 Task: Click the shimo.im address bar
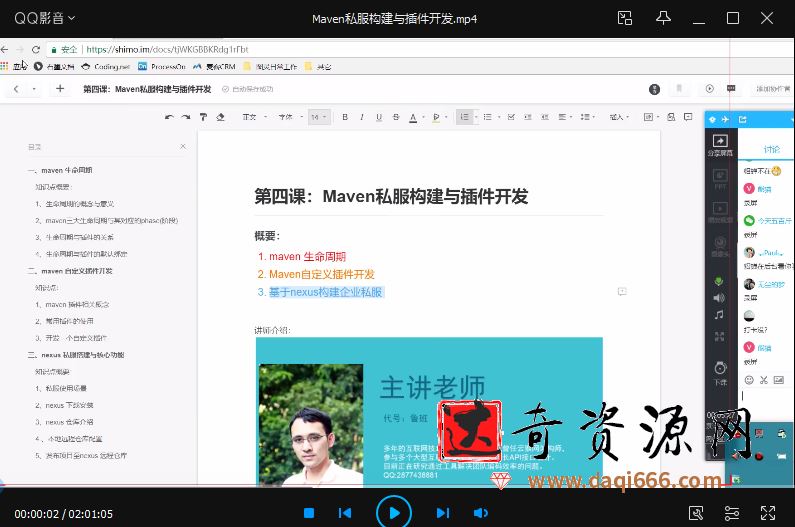(x=167, y=49)
